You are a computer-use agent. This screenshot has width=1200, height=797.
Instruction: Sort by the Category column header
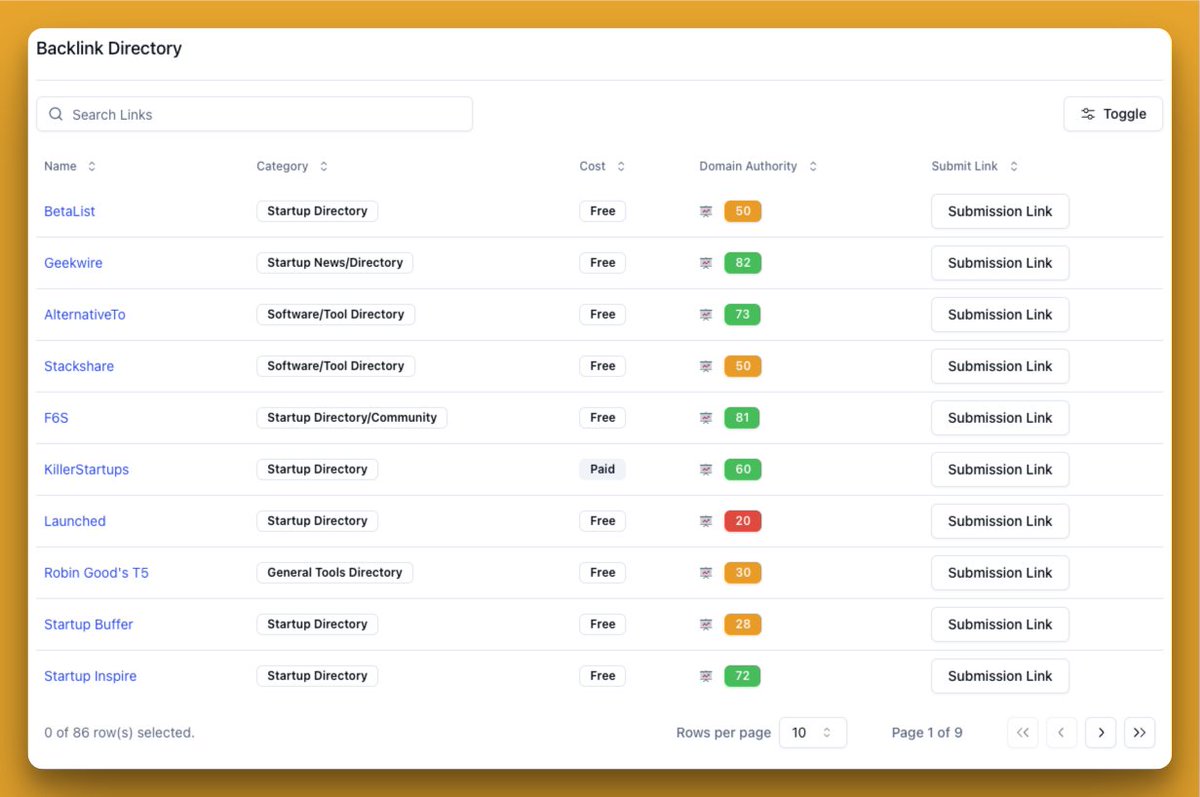[x=292, y=166]
